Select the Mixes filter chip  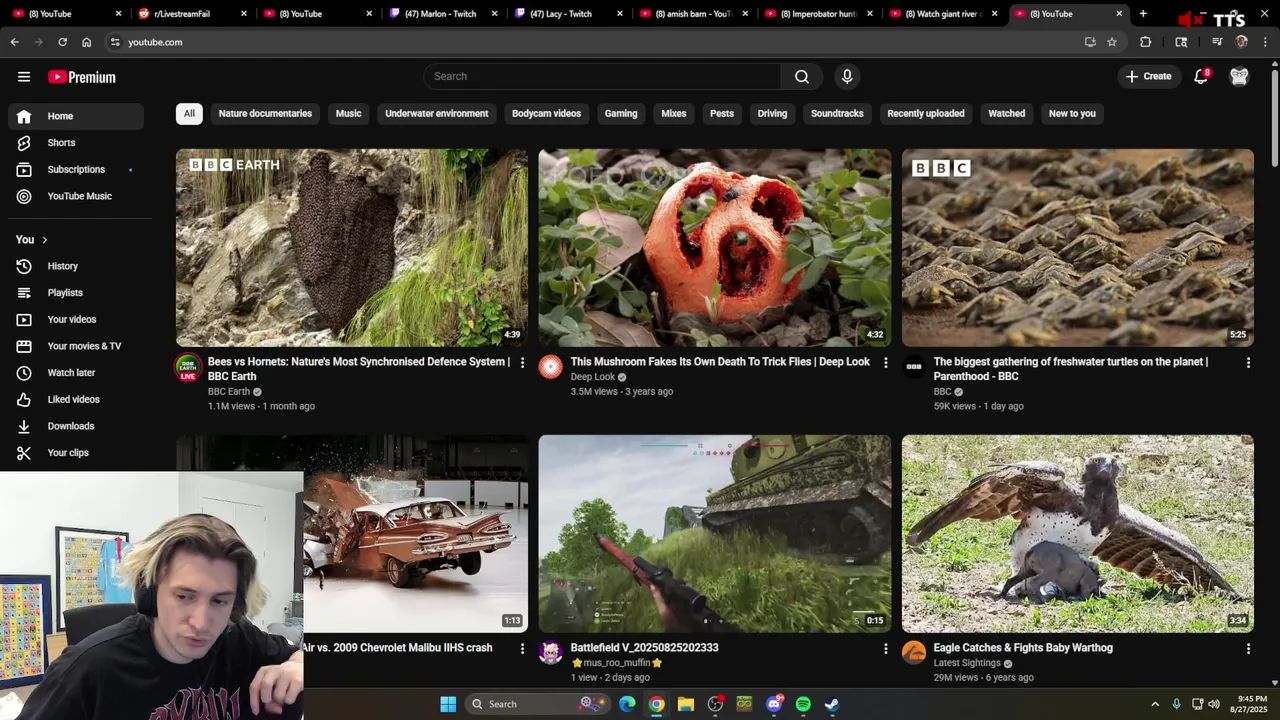click(x=674, y=113)
